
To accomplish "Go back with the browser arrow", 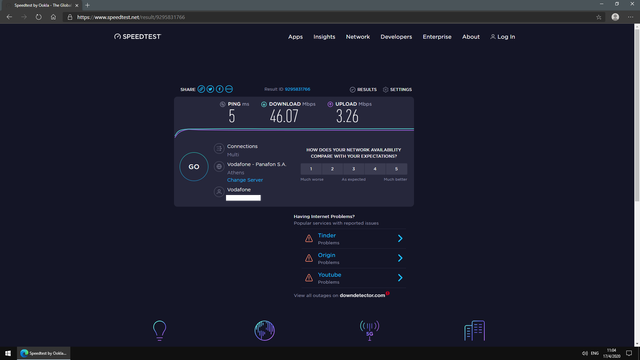I will 9,17.
